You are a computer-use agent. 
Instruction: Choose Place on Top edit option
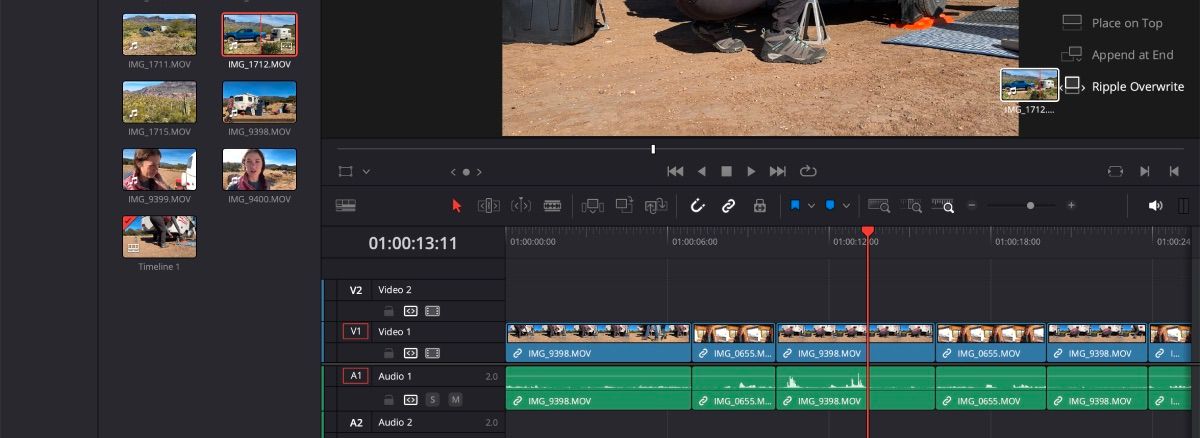pyautogui.click(x=1112, y=23)
